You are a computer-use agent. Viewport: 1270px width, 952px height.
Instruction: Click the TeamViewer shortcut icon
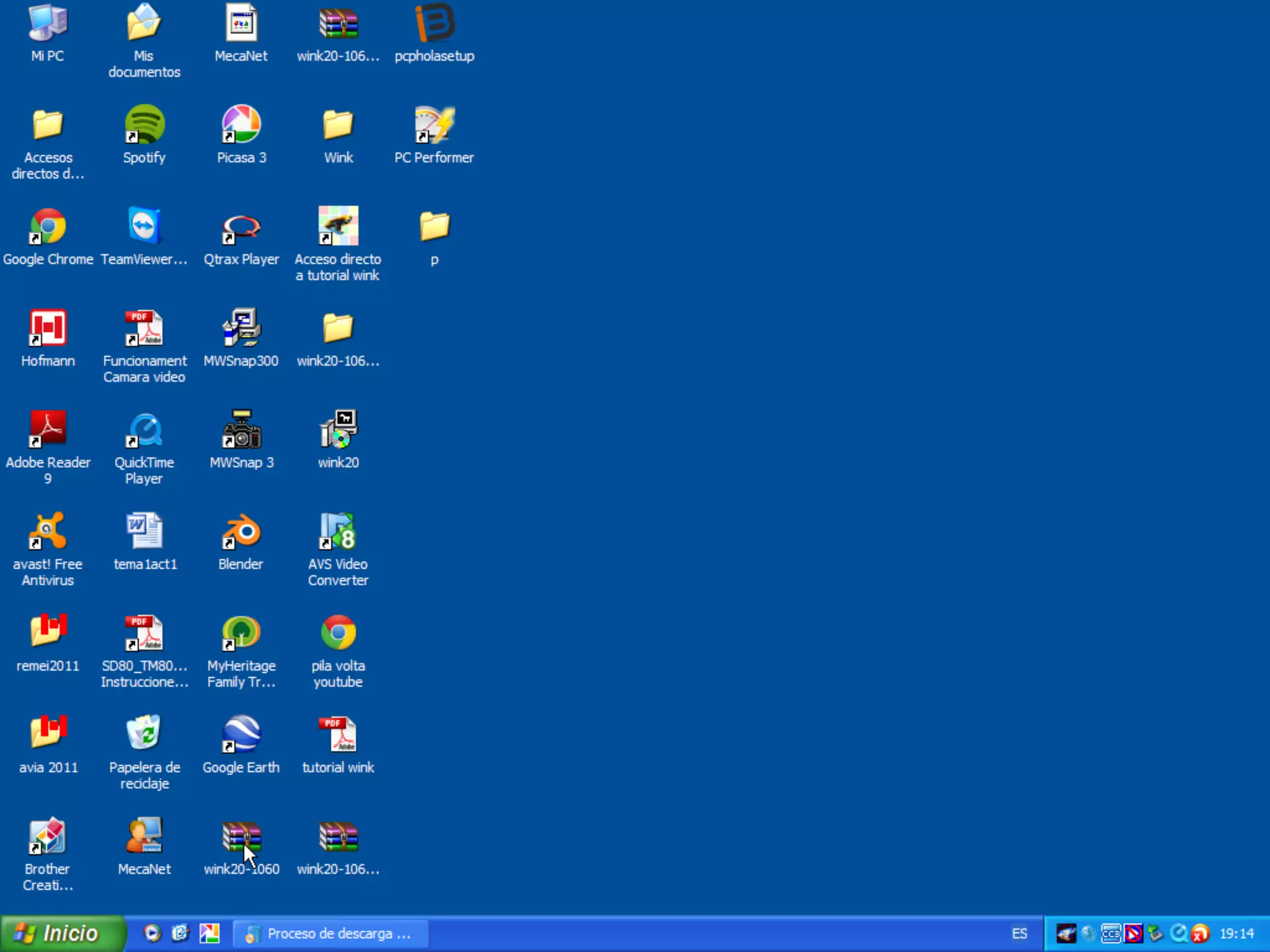tap(144, 226)
